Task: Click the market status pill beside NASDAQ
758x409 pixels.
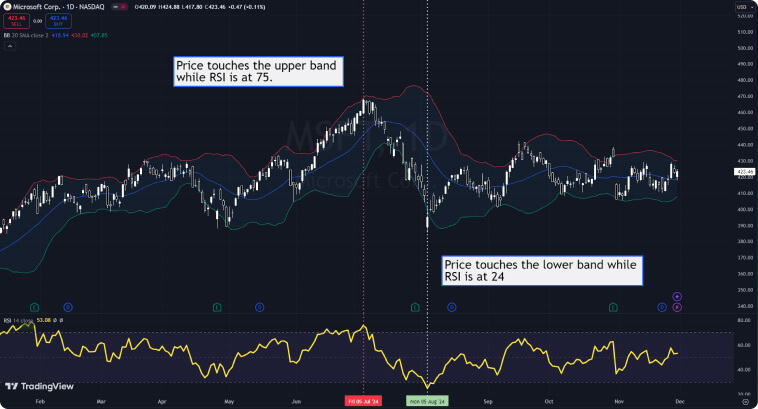Action: [119, 7]
